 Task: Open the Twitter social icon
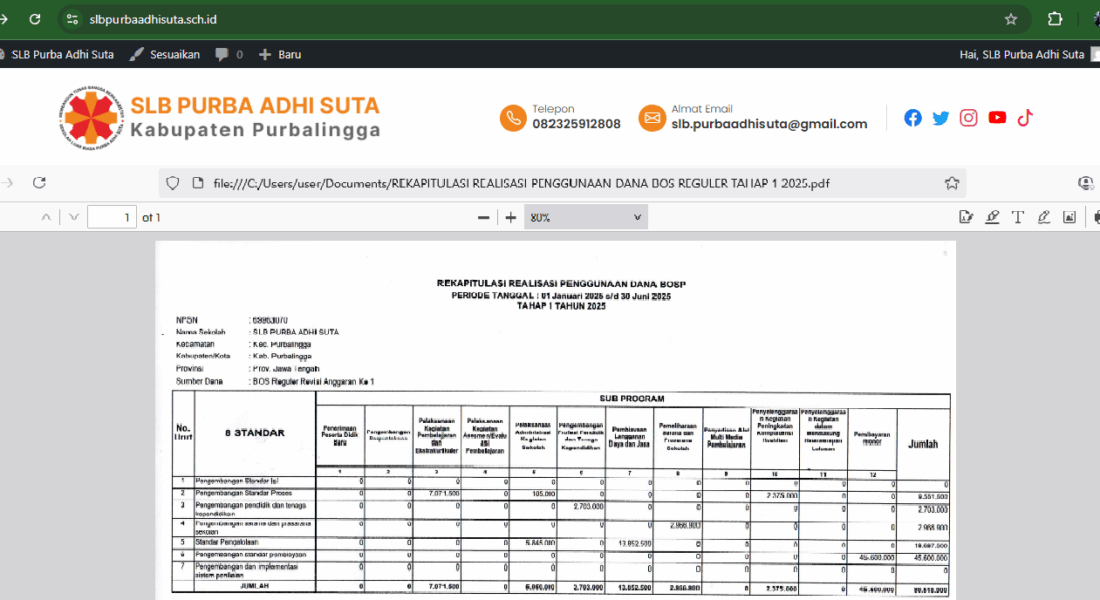pyautogui.click(x=941, y=118)
